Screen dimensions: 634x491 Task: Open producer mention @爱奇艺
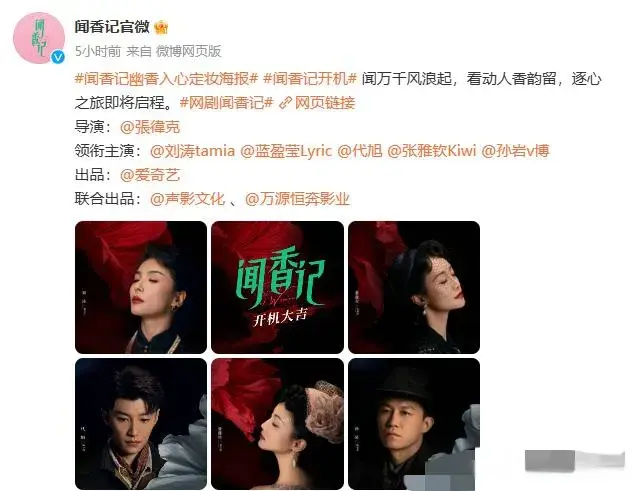(150, 175)
